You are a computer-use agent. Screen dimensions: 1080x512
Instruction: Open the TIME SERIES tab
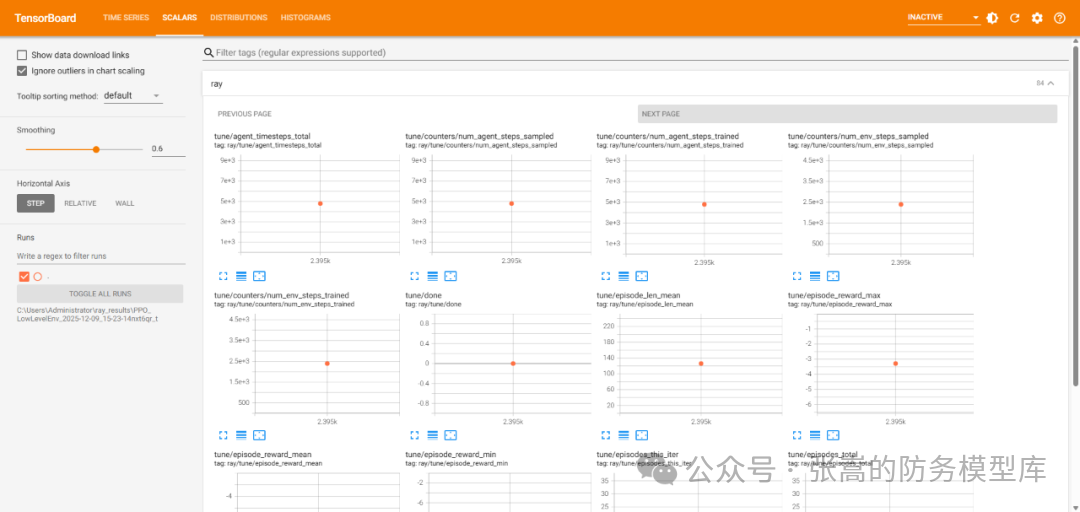[x=126, y=18]
